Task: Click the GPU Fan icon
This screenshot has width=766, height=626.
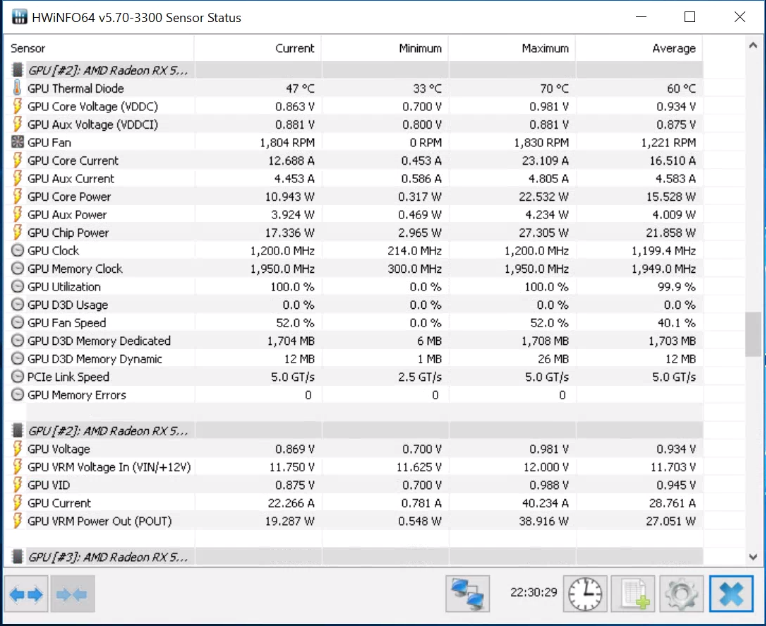Action: click(17, 142)
